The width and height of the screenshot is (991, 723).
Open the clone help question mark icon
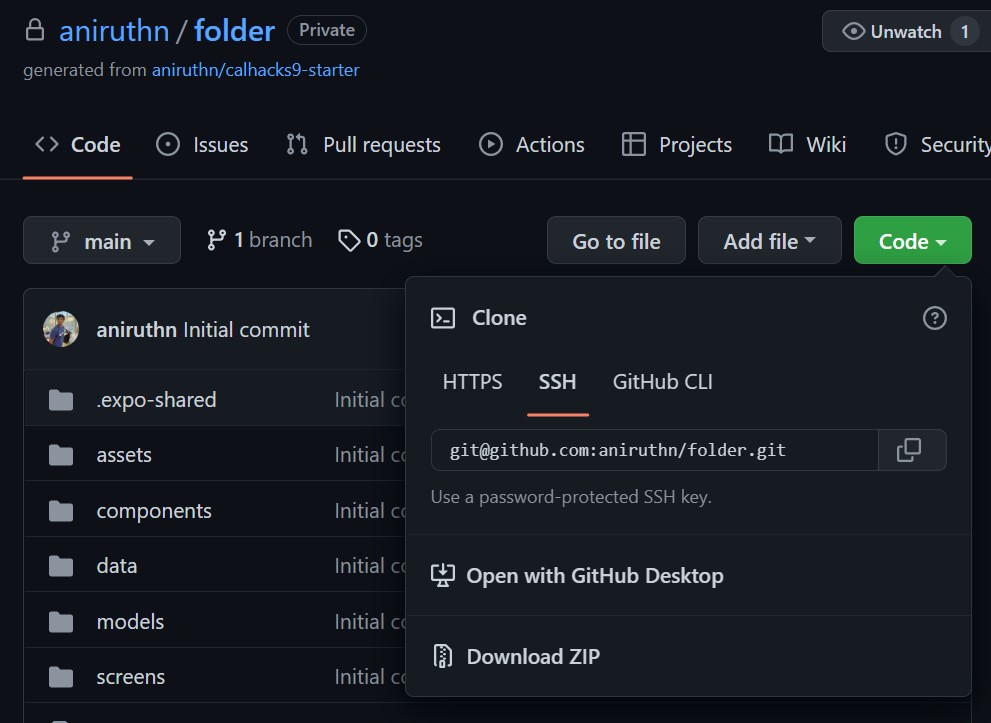tap(934, 318)
